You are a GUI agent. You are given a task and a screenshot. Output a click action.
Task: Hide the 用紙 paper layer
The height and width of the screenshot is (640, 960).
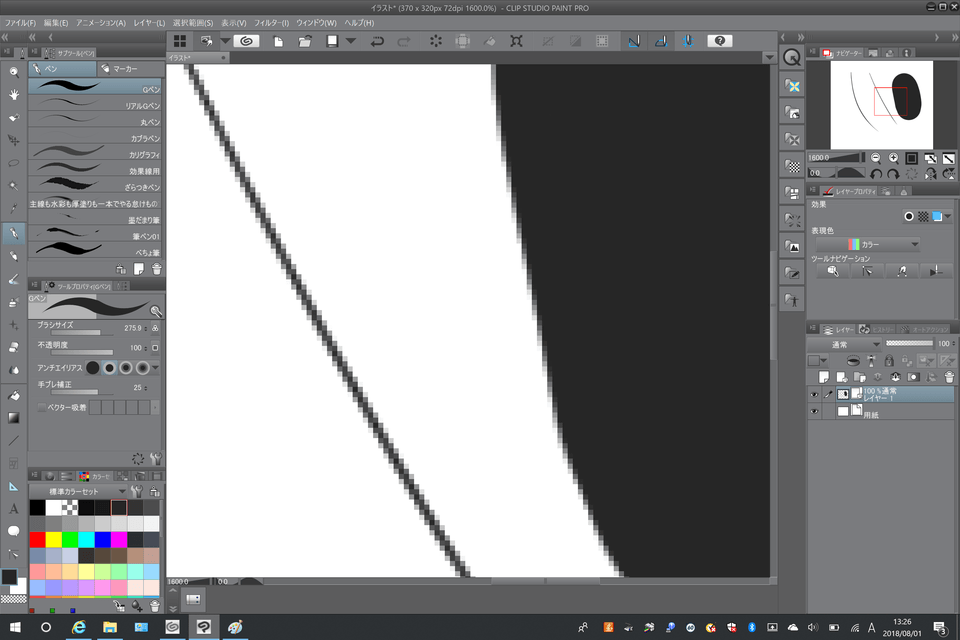click(x=814, y=411)
